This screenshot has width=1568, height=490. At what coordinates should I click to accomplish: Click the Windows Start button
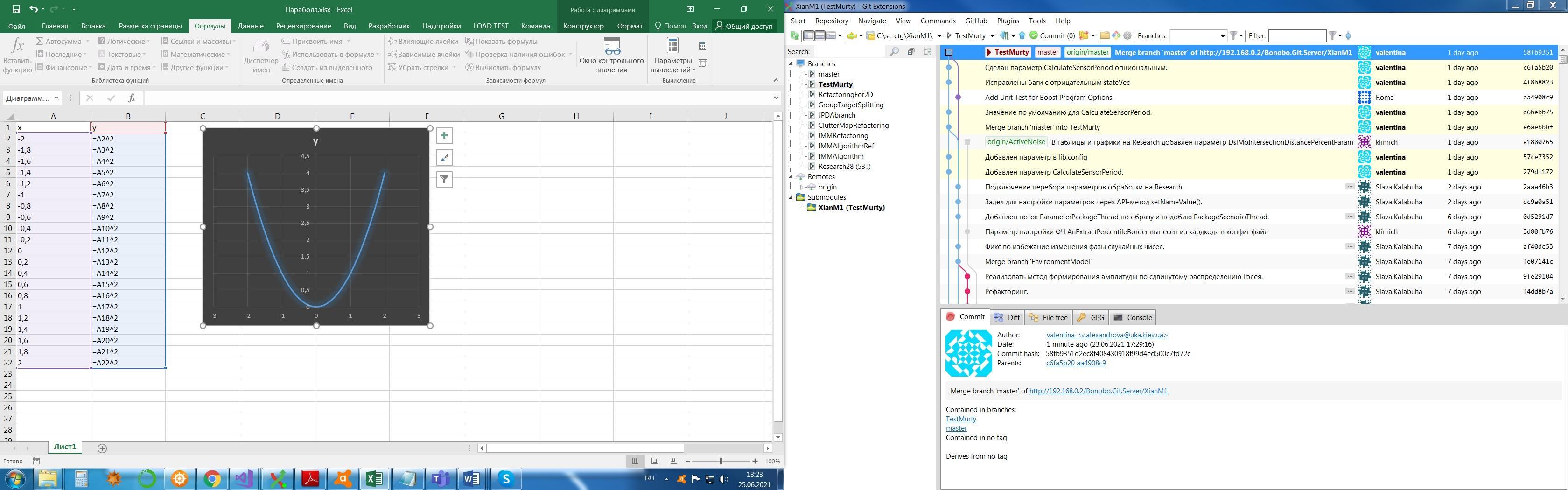tap(14, 479)
